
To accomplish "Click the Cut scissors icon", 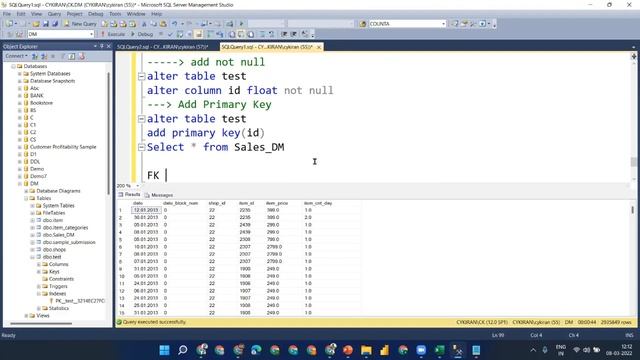I will pyautogui.click(x=144, y=24).
